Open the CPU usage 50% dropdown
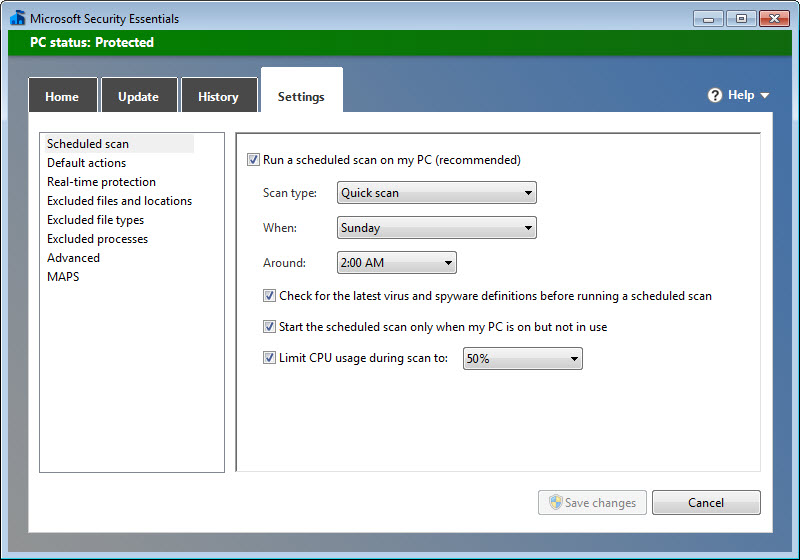The image size is (800, 560). point(522,359)
